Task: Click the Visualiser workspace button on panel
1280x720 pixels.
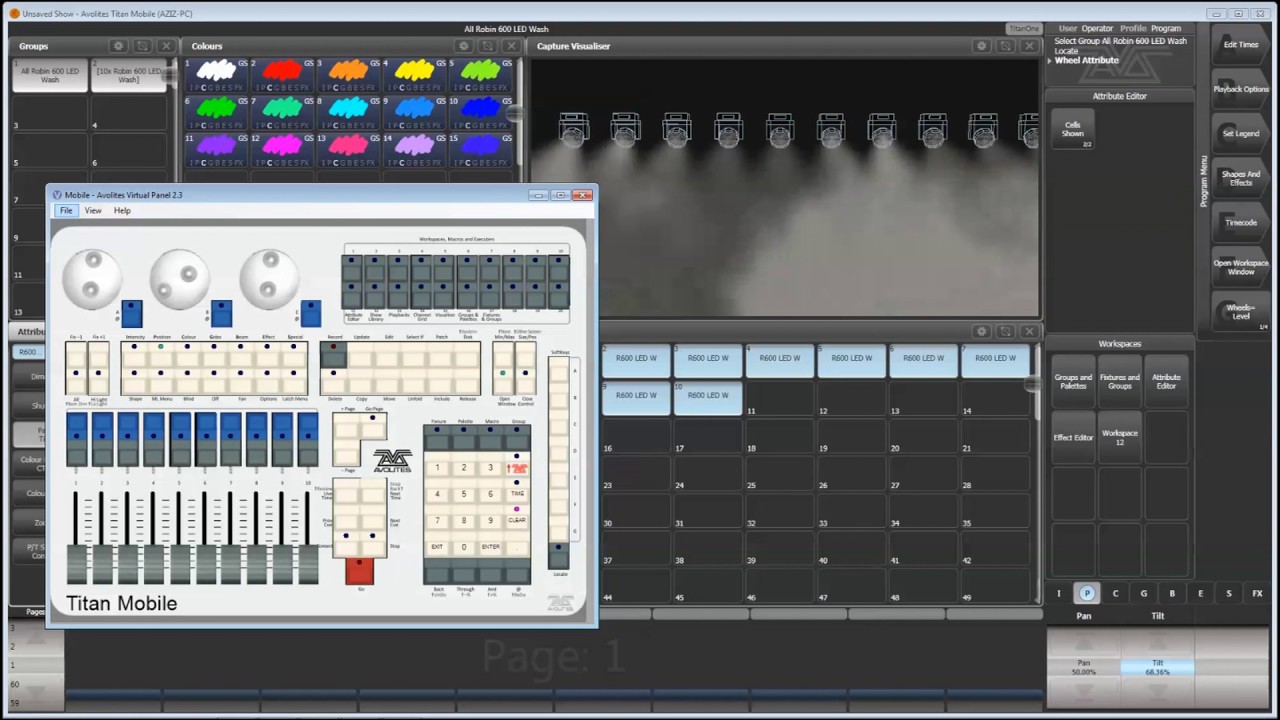Action: 444,294
